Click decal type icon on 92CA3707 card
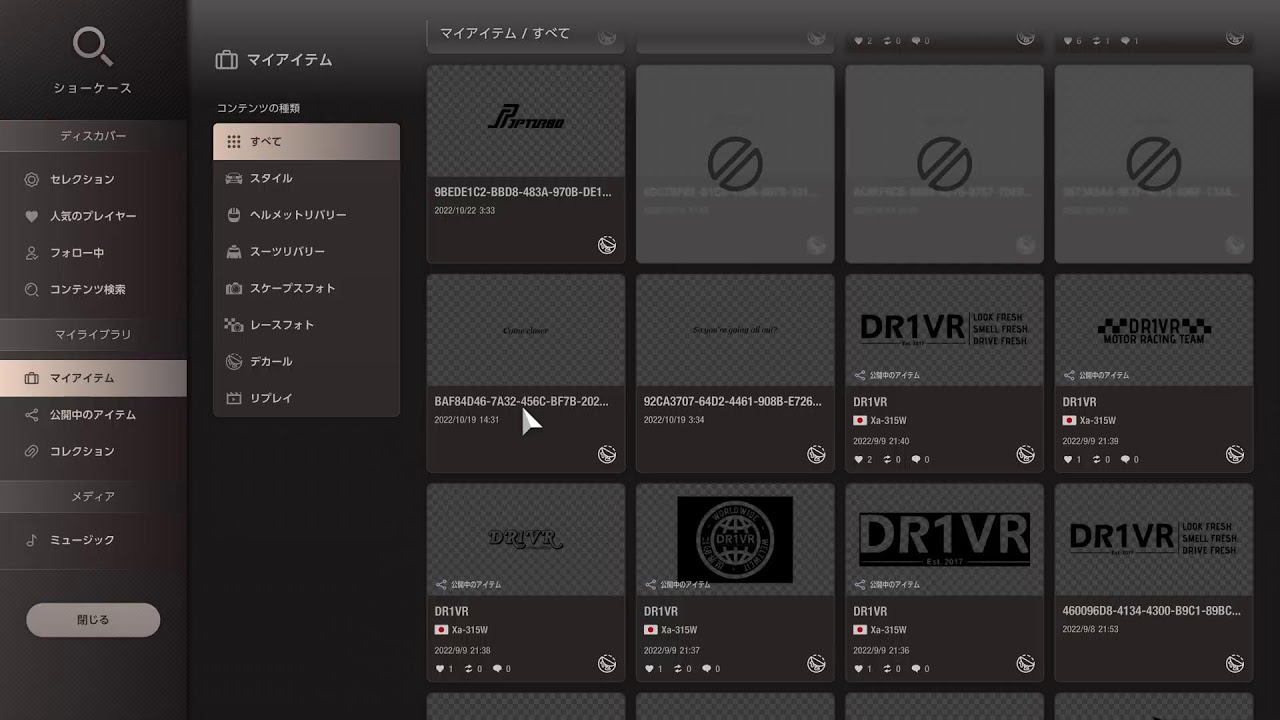The height and width of the screenshot is (720, 1280). [x=816, y=455]
